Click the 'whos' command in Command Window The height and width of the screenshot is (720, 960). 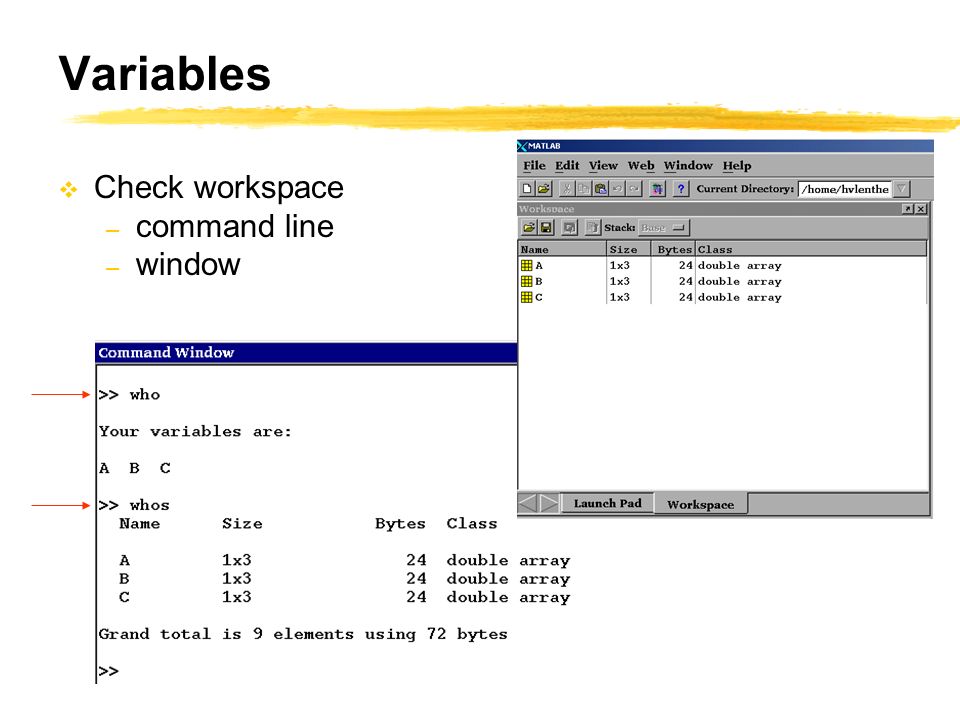pyautogui.click(x=149, y=505)
